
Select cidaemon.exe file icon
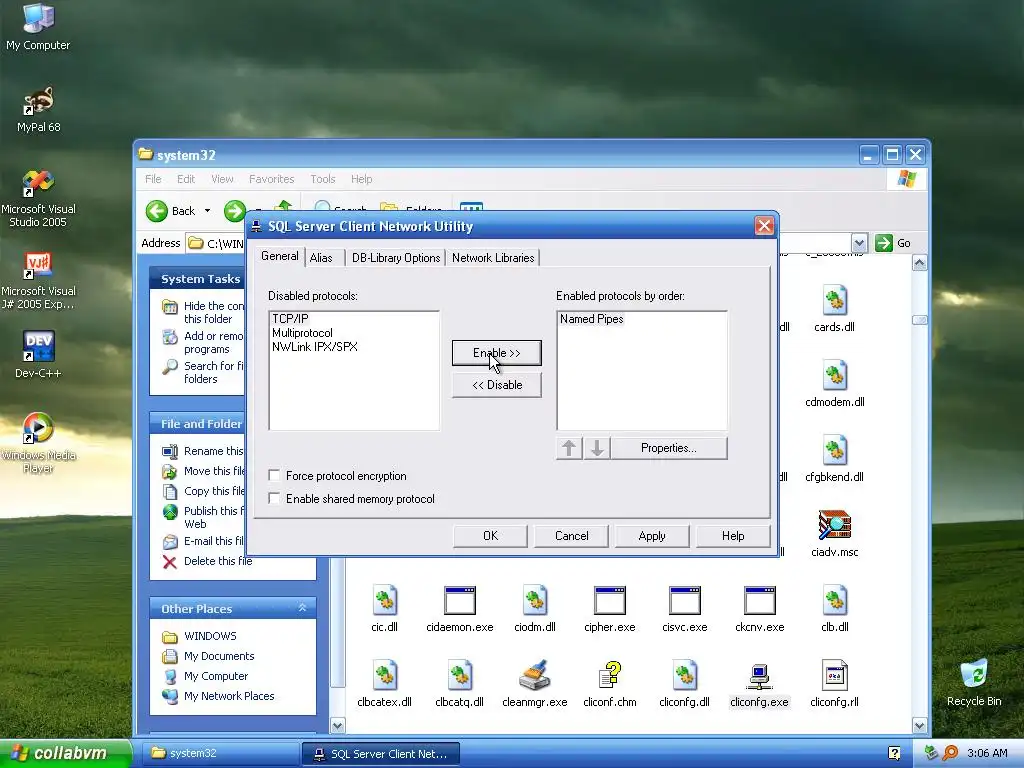point(459,609)
